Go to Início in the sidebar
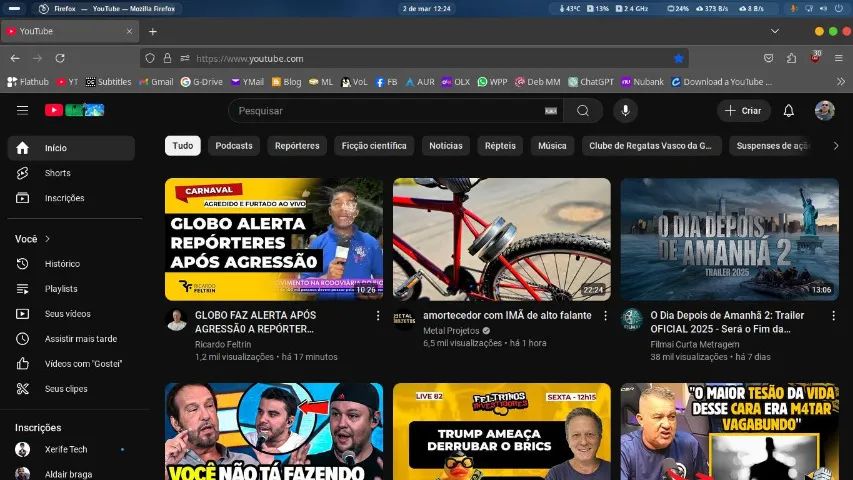This screenshot has width=853, height=480. 71,148
